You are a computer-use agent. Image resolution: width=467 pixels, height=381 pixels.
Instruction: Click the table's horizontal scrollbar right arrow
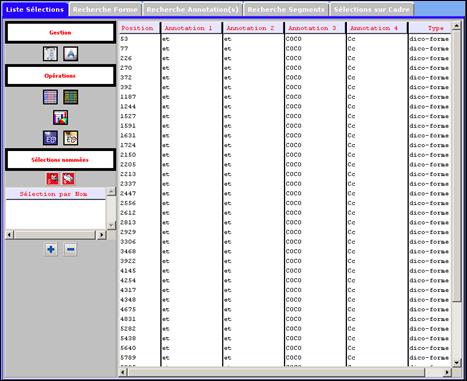click(447, 372)
